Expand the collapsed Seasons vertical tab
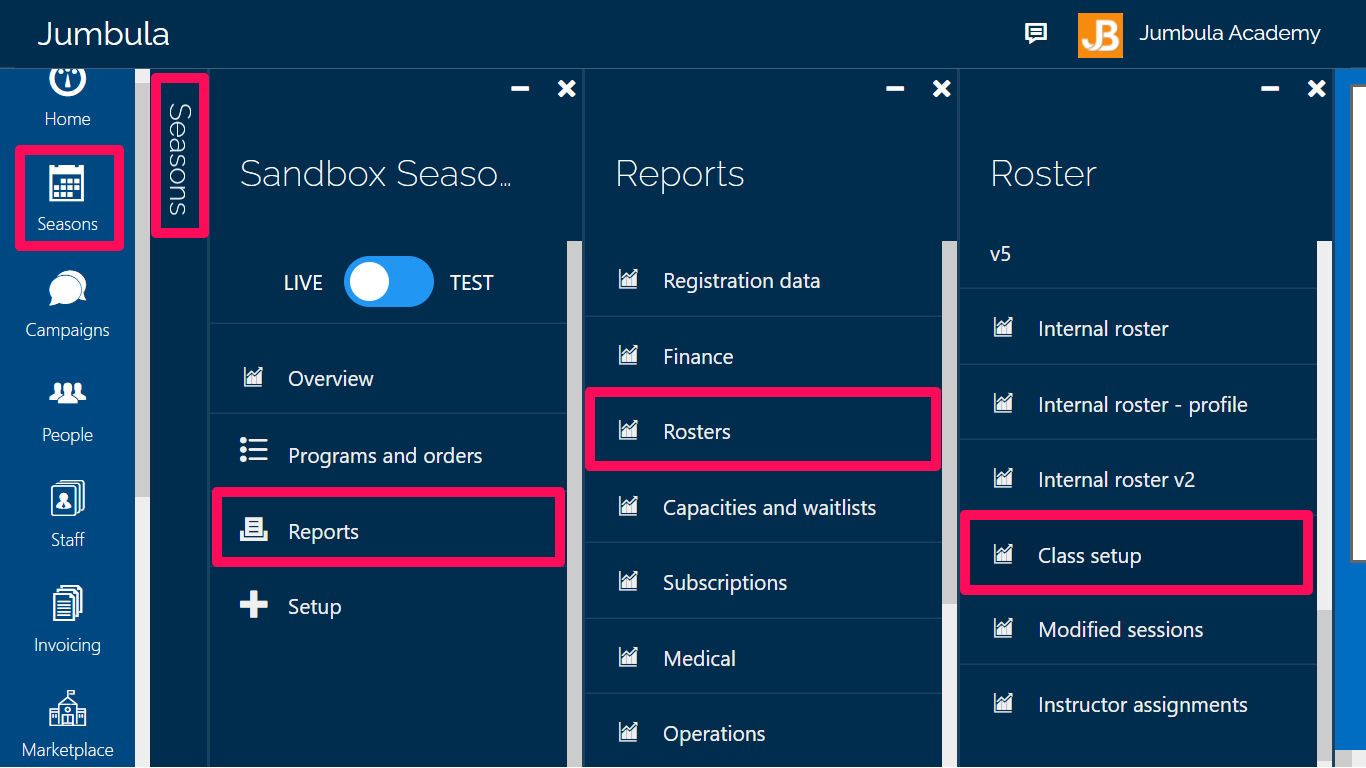This screenshot has width=1366, height=768. point(179,156)
